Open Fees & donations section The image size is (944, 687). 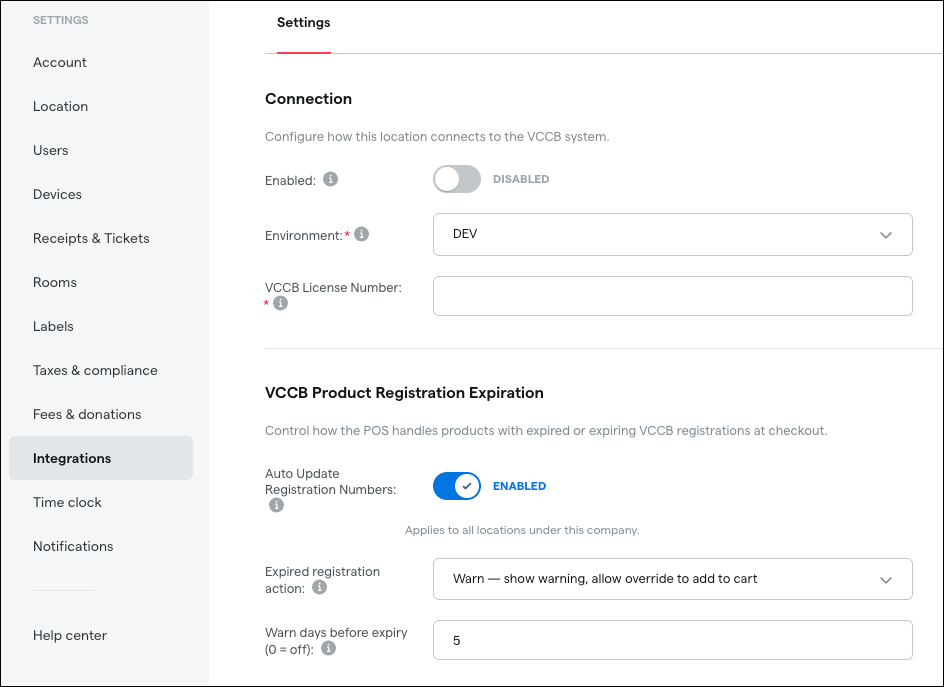[87, 414]
